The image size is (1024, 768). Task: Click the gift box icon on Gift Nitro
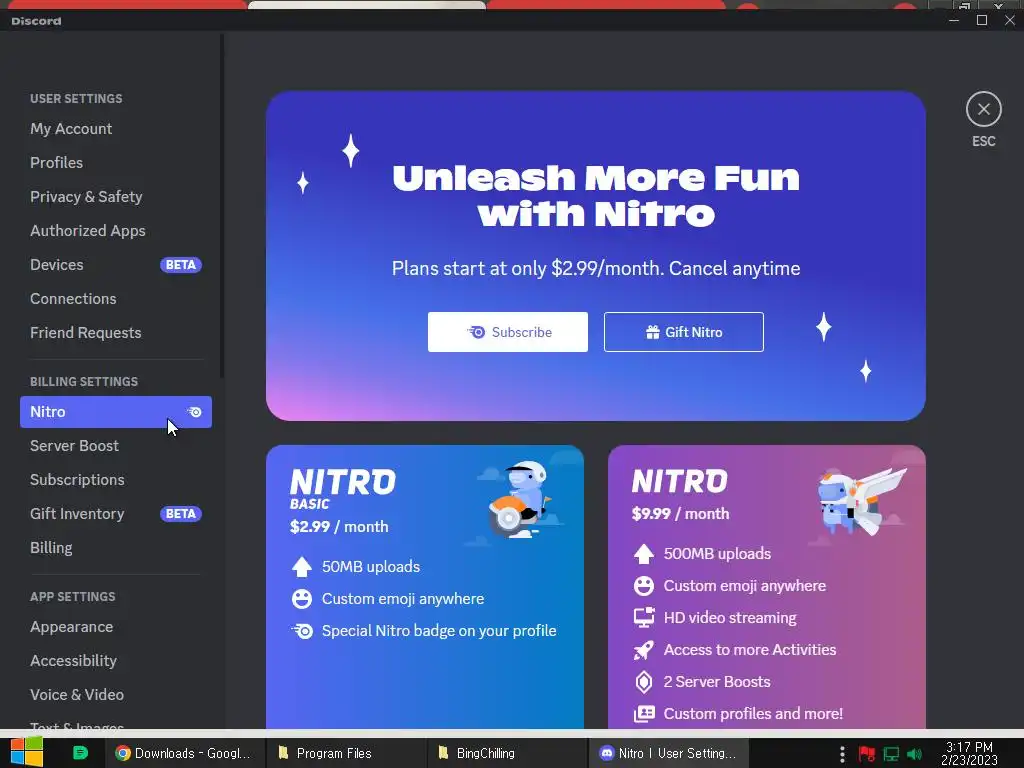pos(652,332)
